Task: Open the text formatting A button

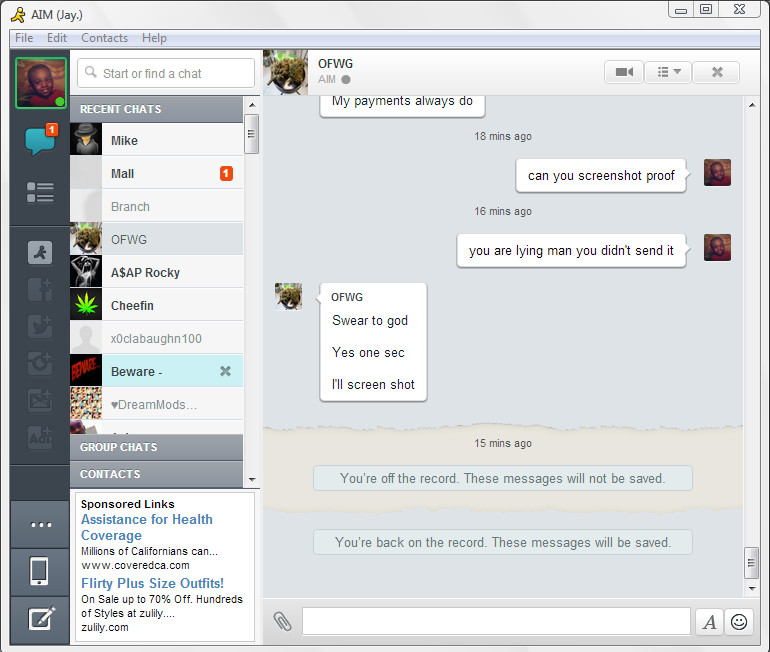Action: [x=709, y=622]
